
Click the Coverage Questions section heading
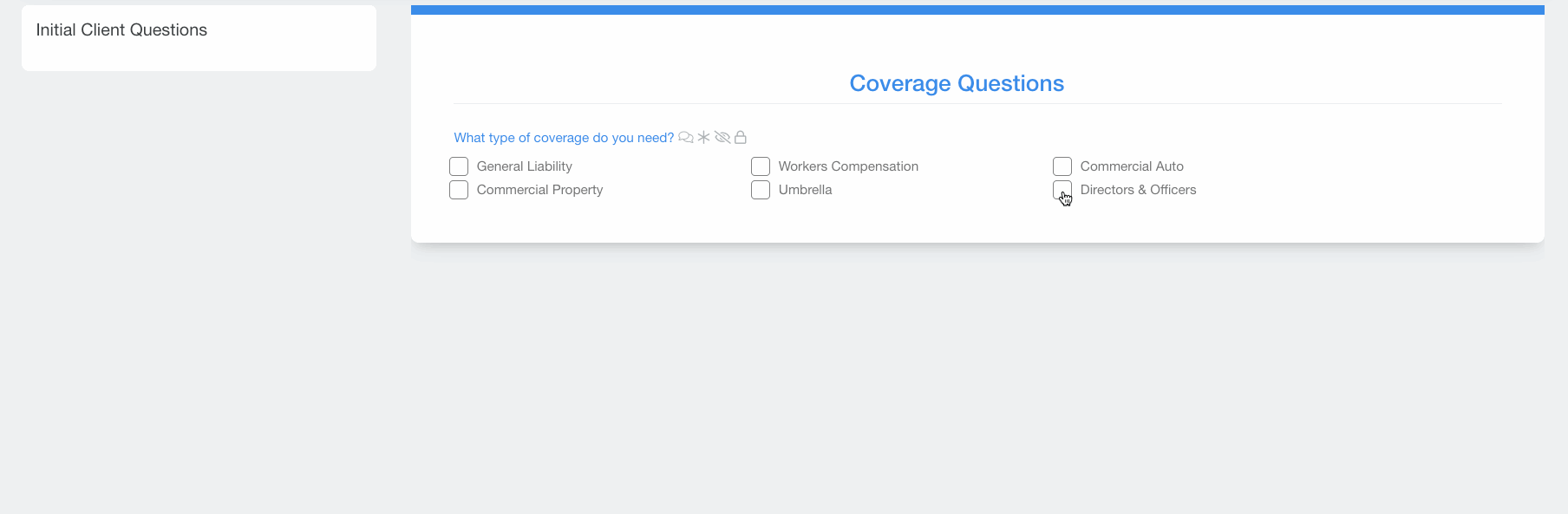957,83
